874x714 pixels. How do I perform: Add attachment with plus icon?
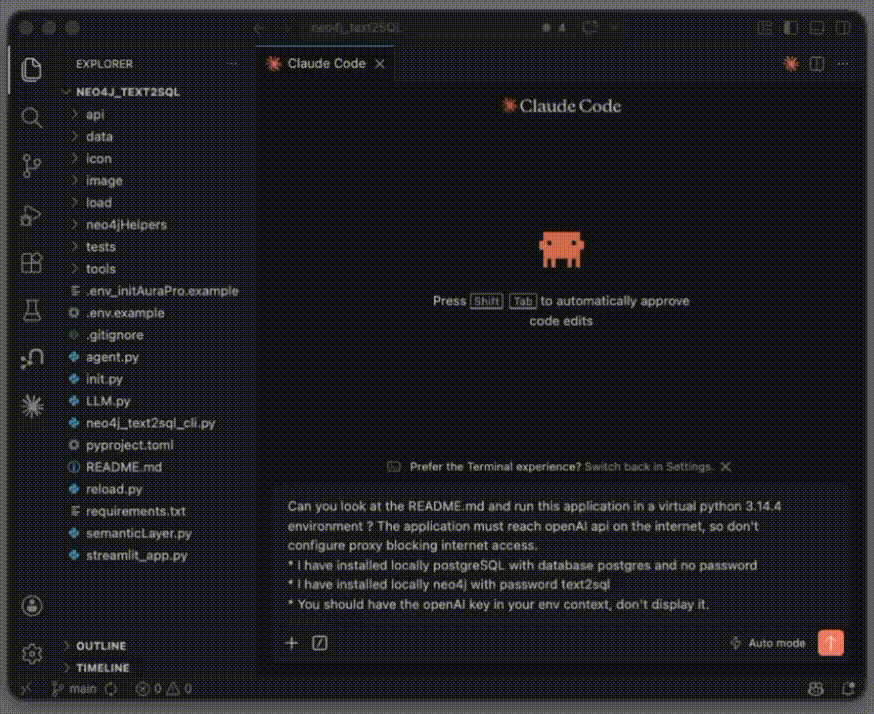[x=292, y=643]
